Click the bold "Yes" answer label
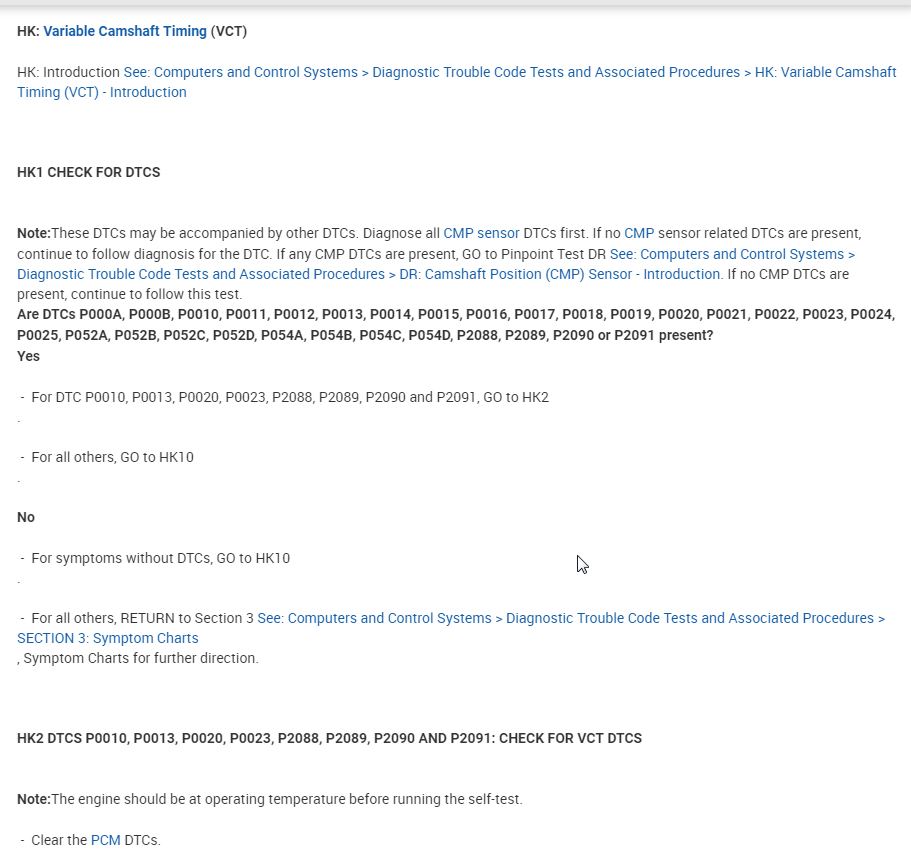911x863 pixels. point(29,356)
